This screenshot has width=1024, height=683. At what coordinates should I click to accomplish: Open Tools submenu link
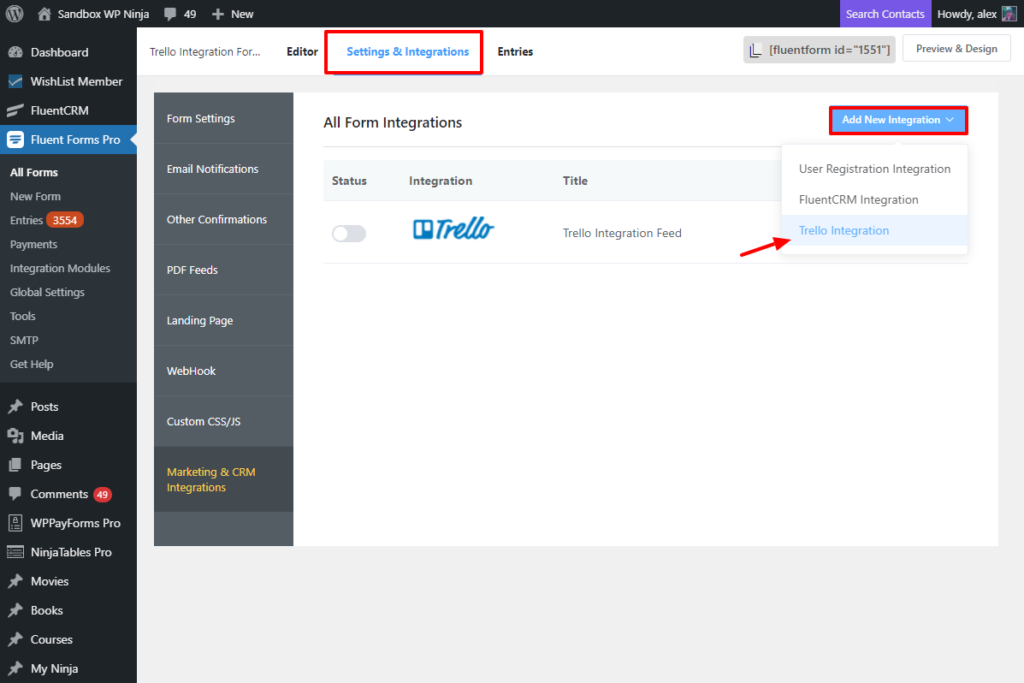(22, 316)
